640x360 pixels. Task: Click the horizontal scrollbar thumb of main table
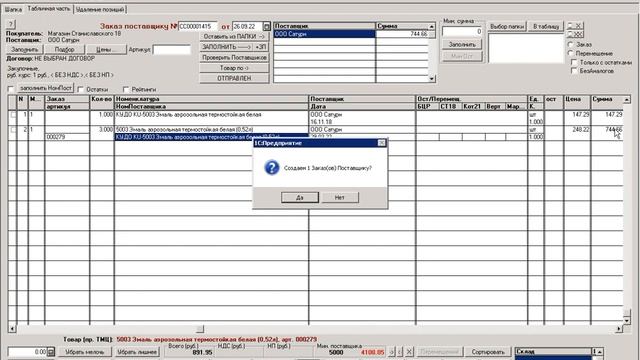pyautogui.click(x=200, y=329)
